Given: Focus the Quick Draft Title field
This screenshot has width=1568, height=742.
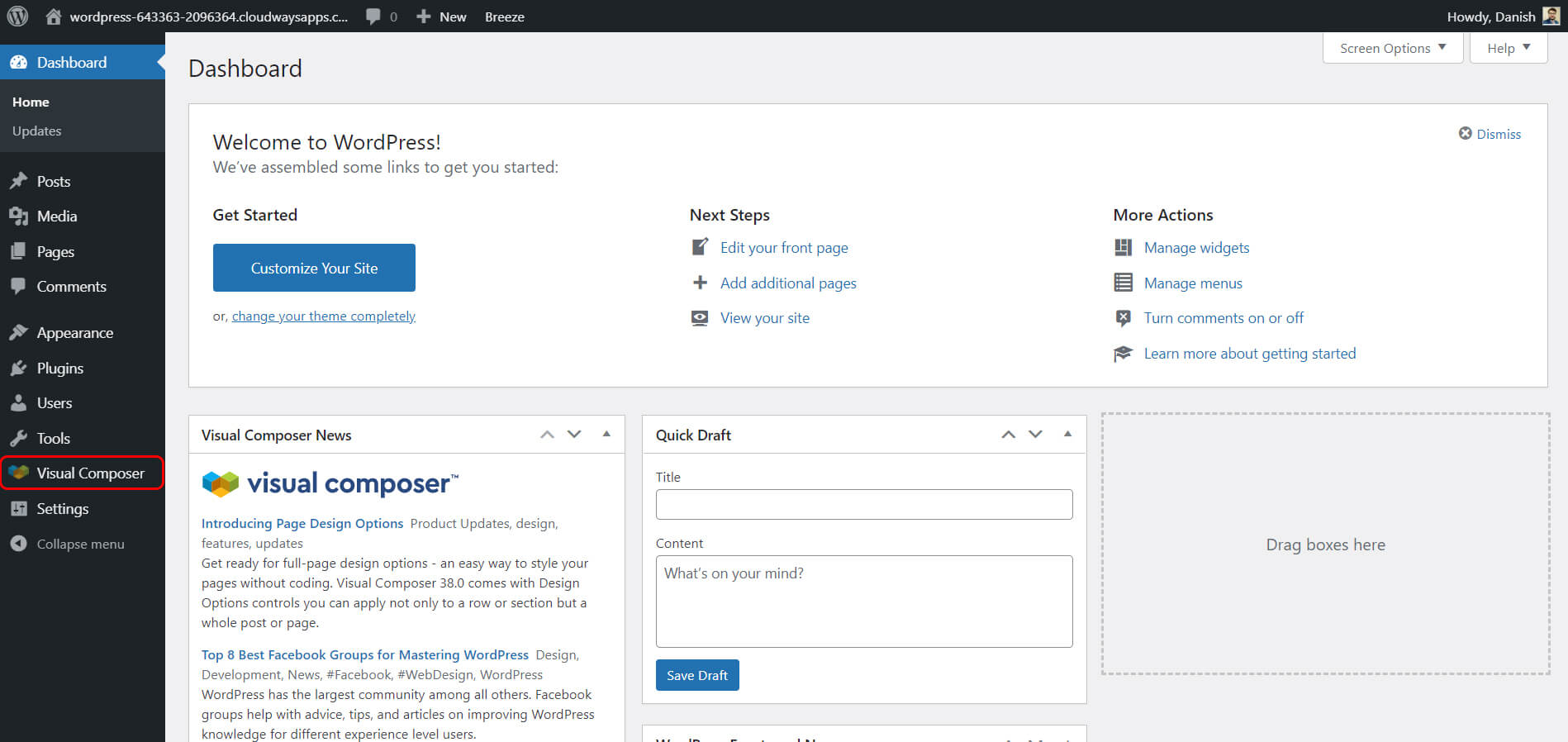Looking at the screenshot, I should pos(864,504).
